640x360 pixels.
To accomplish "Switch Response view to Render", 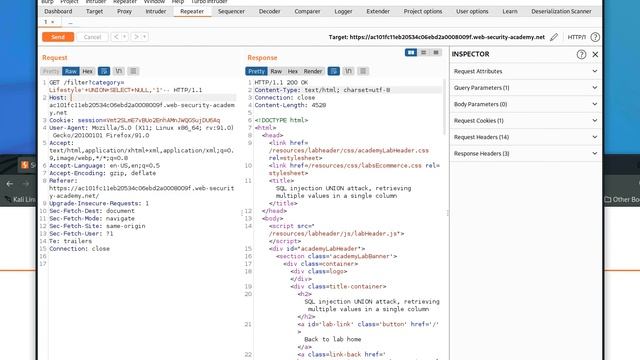I will tap(313, 71).
